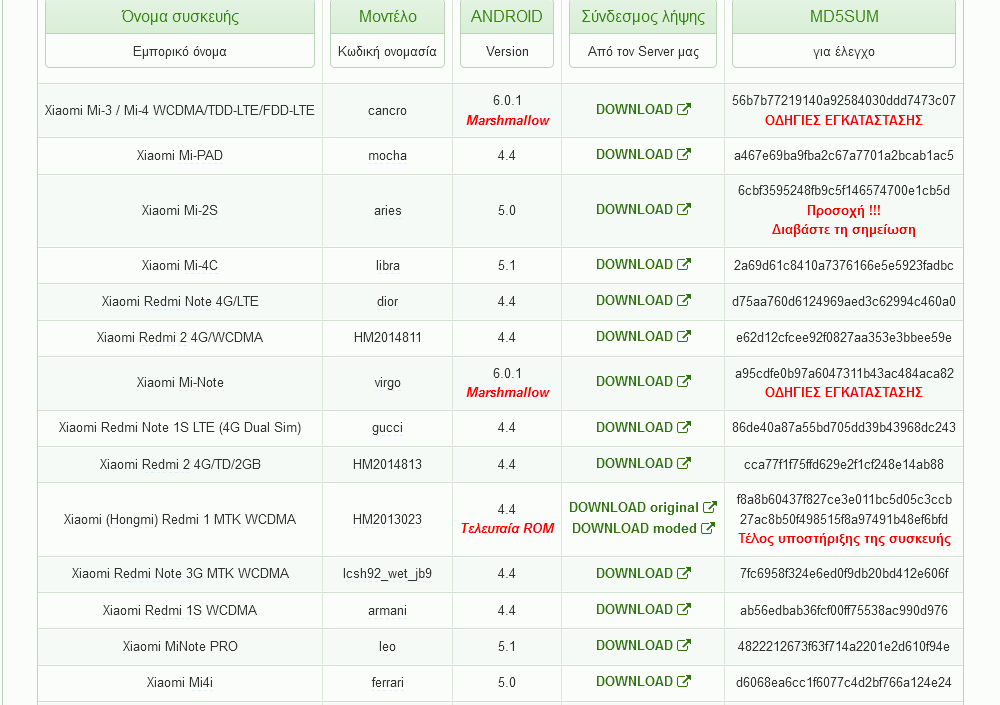Download the cancro Mi-3 / Mi-4 ROM
This screenshot has width=1000, height=705.
[634, 110]
